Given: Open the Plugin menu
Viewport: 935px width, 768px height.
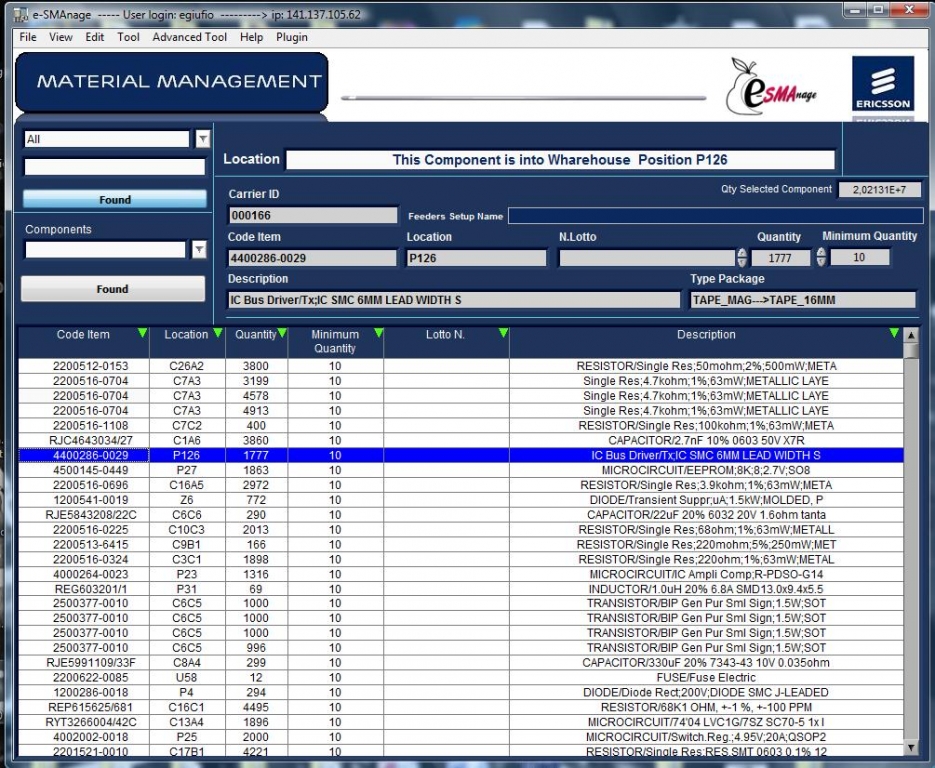Looking at the screenshot, I should tap(292, 37).
